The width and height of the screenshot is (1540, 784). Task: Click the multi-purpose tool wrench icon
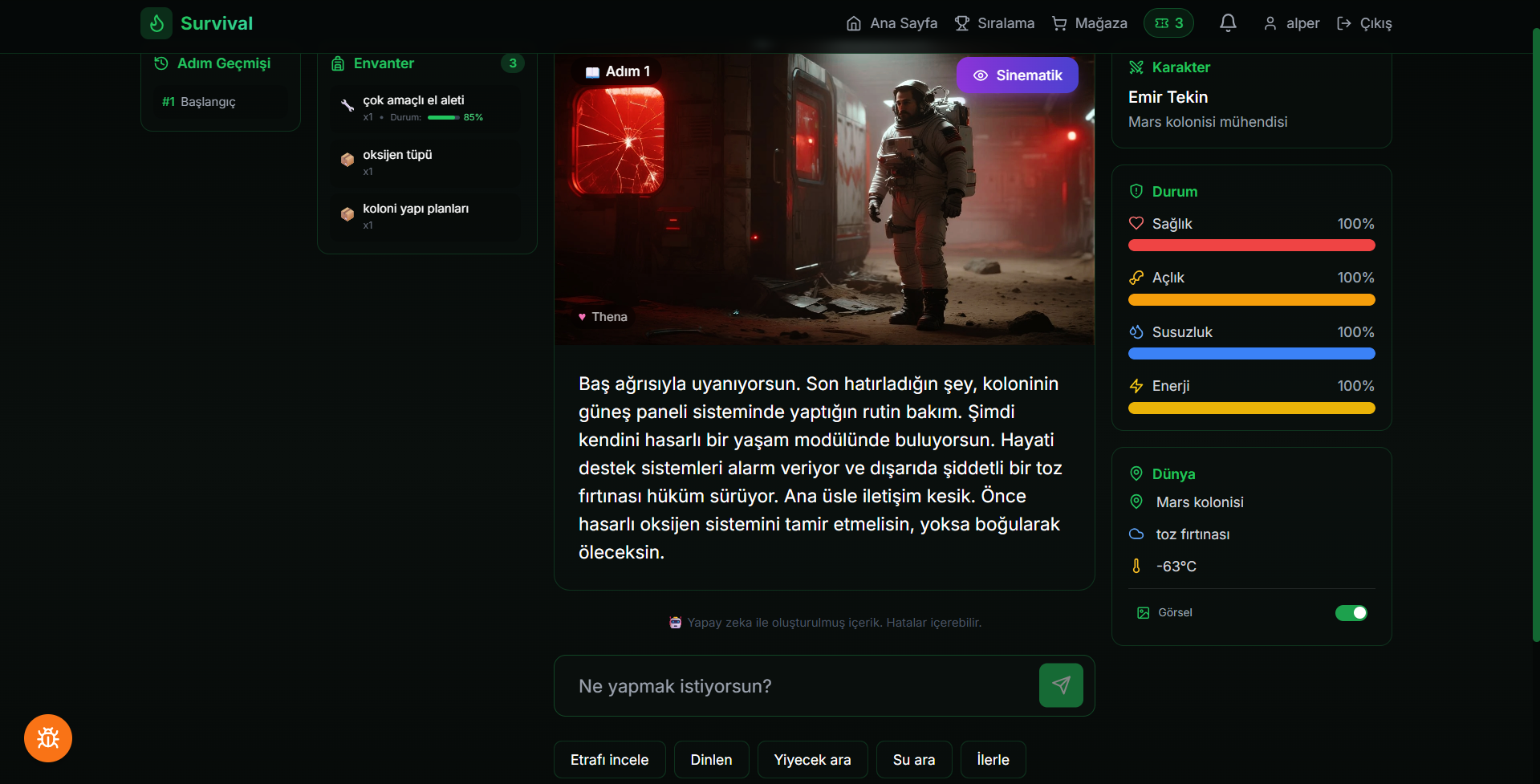point(347,106)
